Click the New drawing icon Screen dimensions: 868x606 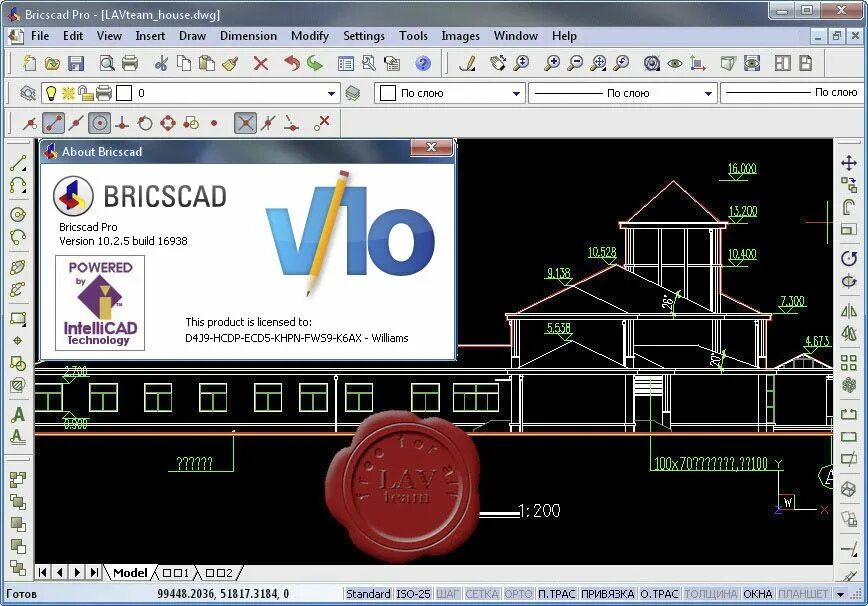tap(29, 63)
